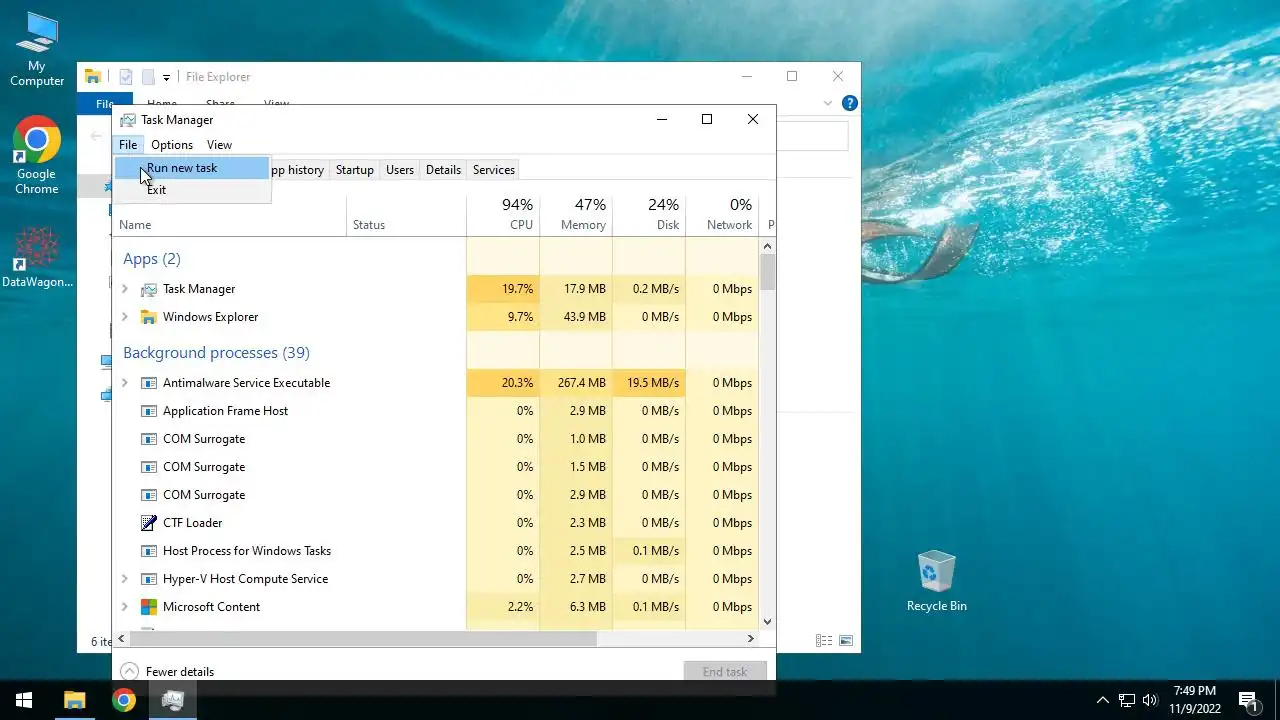1280x720 pixels.
Task: Click the Antimalware Service Executable icon
Action: (x=149, y=383)
